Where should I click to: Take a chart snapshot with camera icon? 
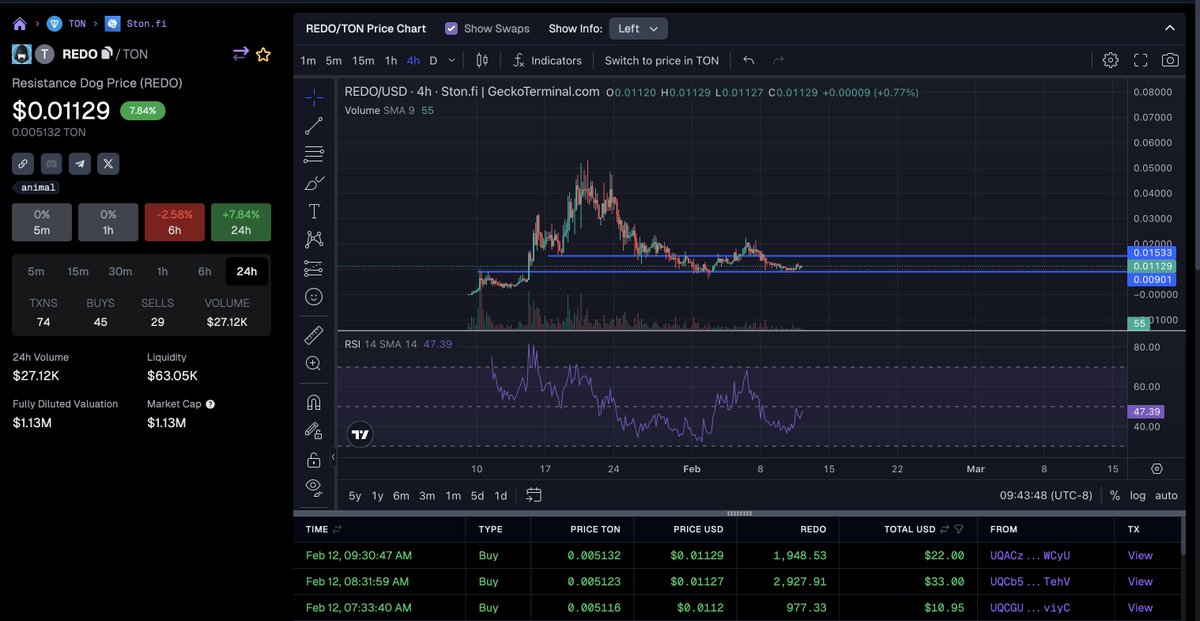(1170, 60)
